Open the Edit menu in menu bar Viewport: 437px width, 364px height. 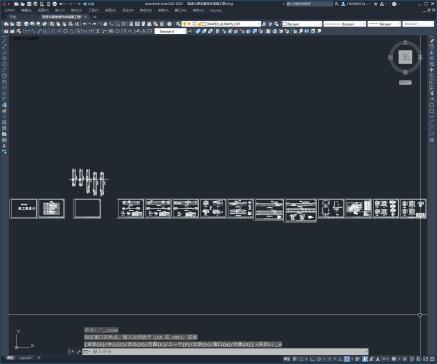click(26, 10)
